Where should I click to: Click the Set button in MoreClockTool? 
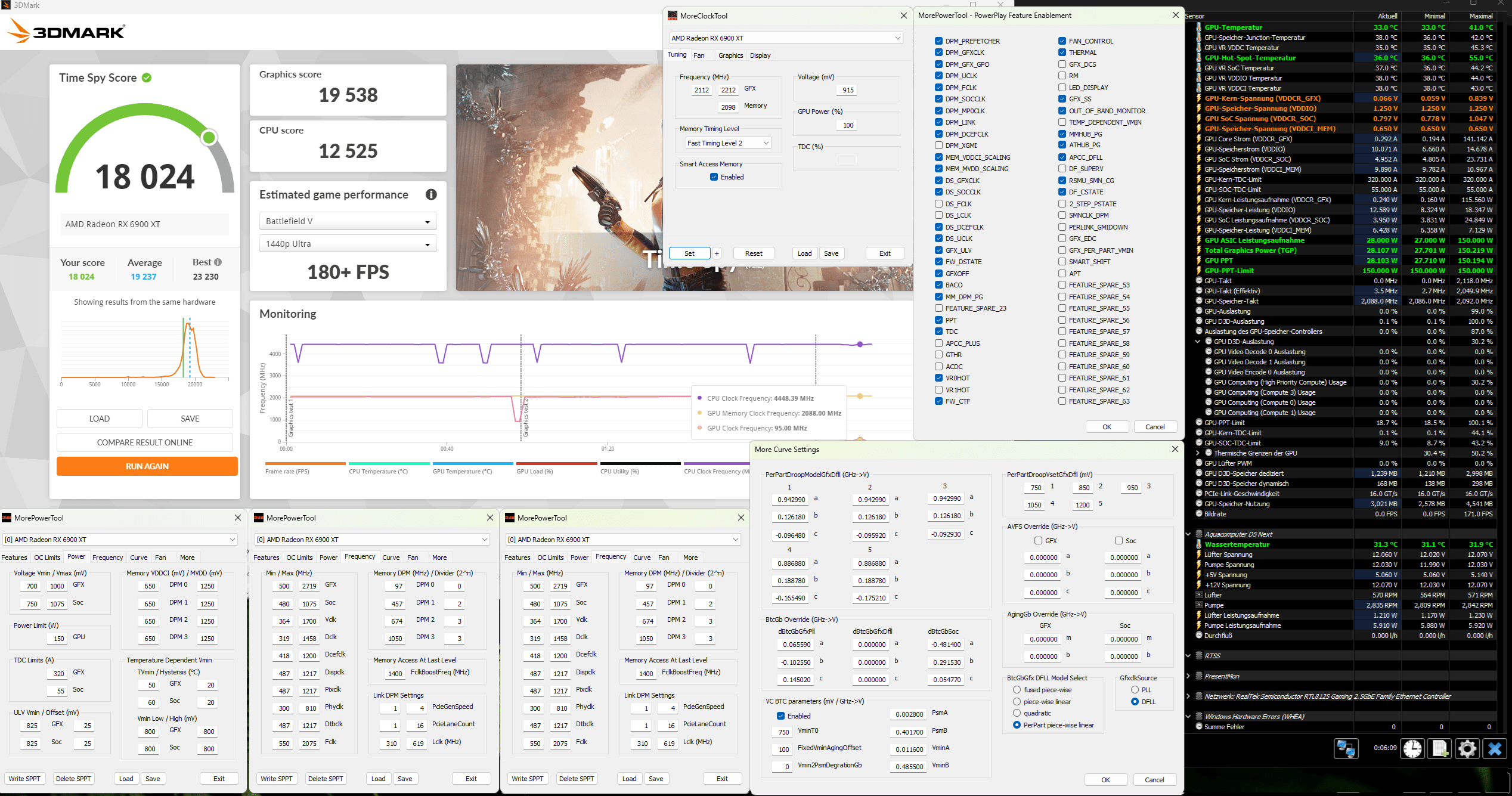pyautogui.click(x=689, y=253)
